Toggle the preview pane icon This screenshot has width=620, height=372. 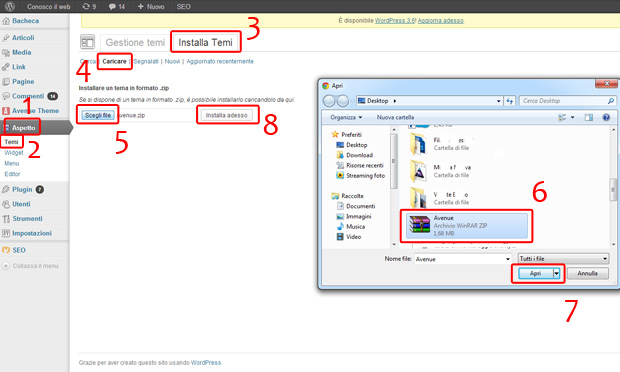click(589, 117)
